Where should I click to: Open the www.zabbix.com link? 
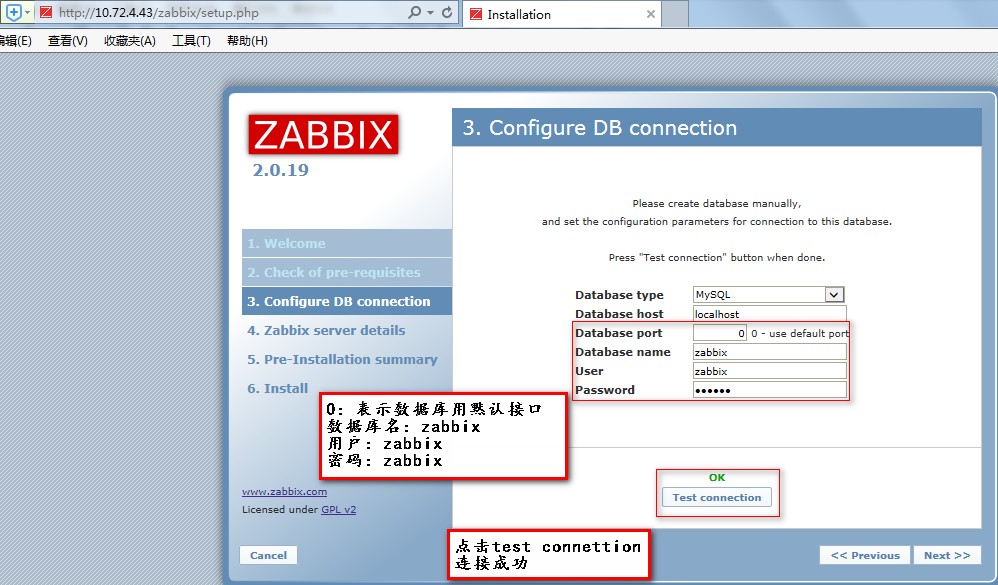[x=285, y=491]
